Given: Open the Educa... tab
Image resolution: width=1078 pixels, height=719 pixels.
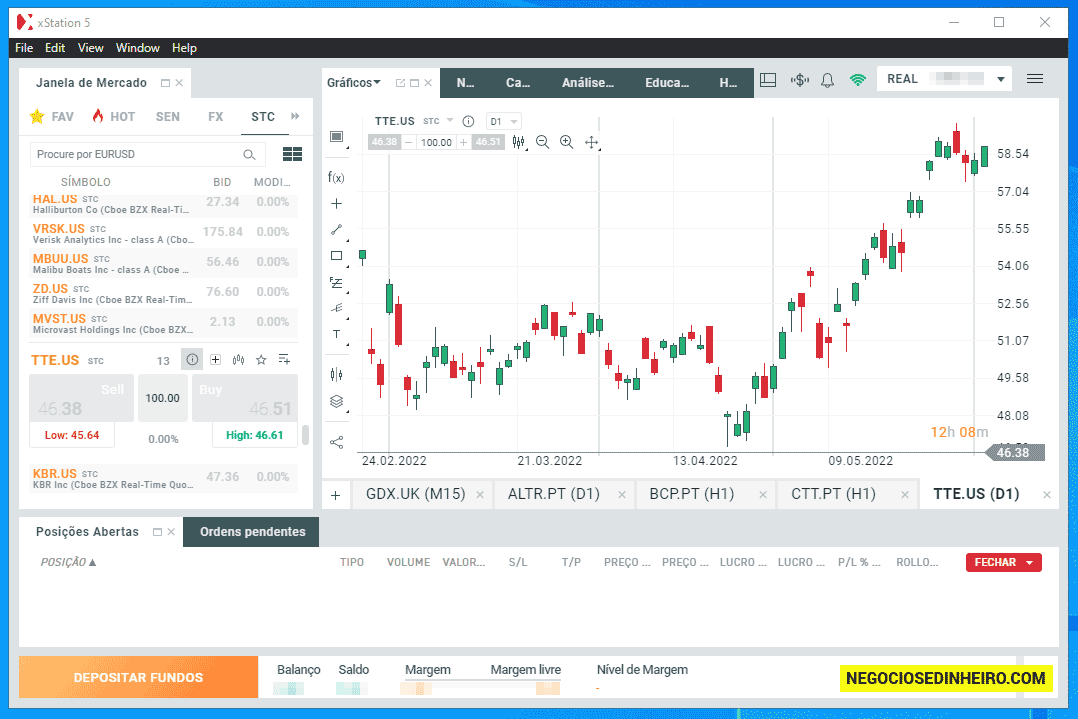Looking at the screenshot, I should coord(667,82).
